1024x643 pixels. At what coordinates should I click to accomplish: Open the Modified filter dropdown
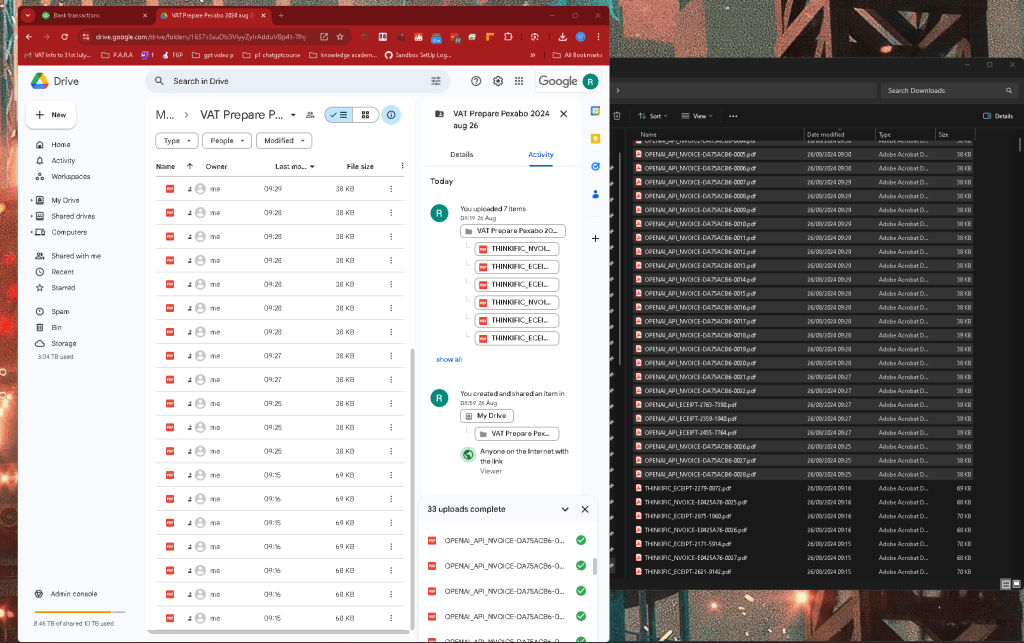[284, 140]
